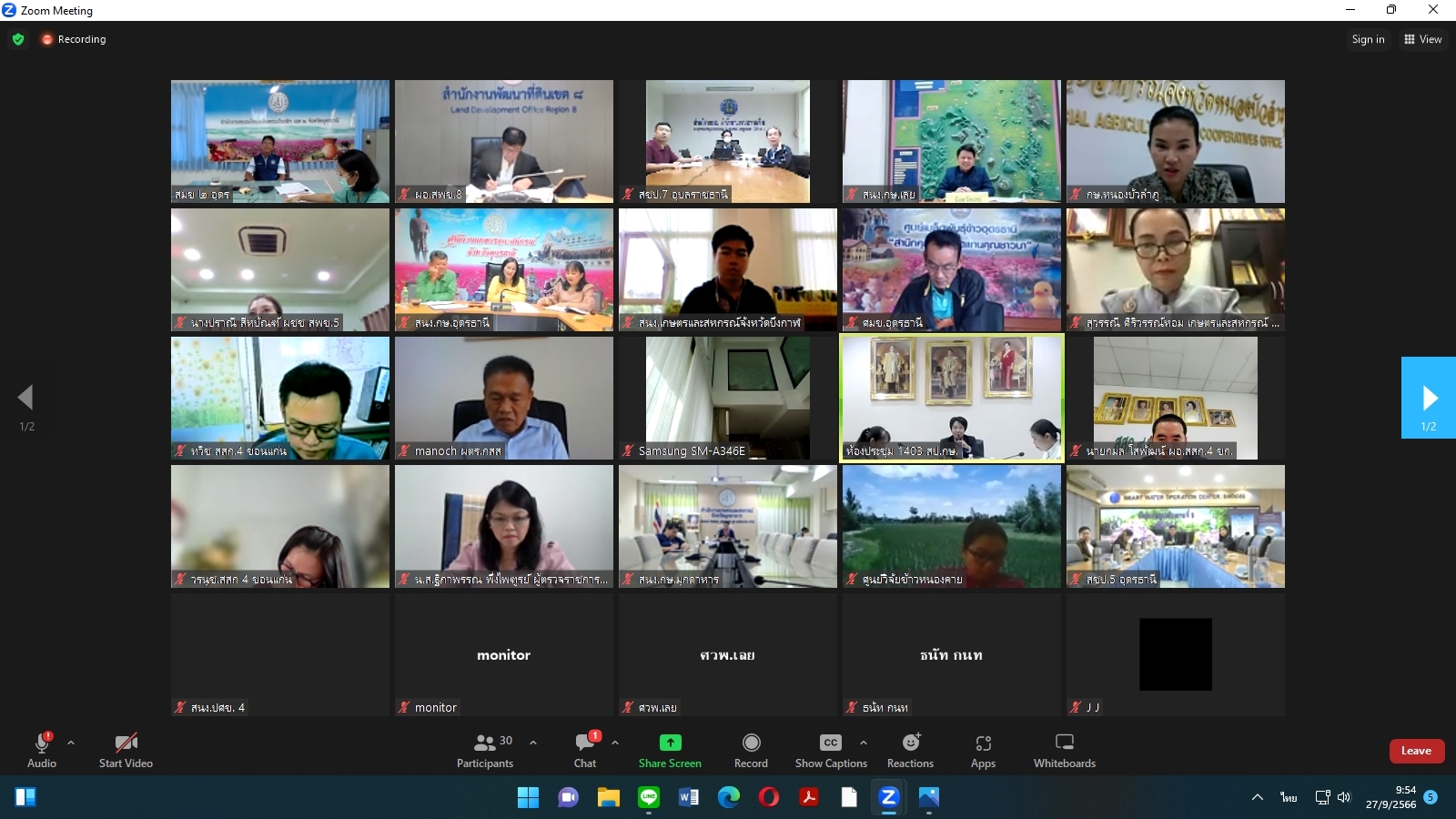The width and height of the screenshot is (1456, 819).
Task: Open notification center badge
Action: 1431,797
